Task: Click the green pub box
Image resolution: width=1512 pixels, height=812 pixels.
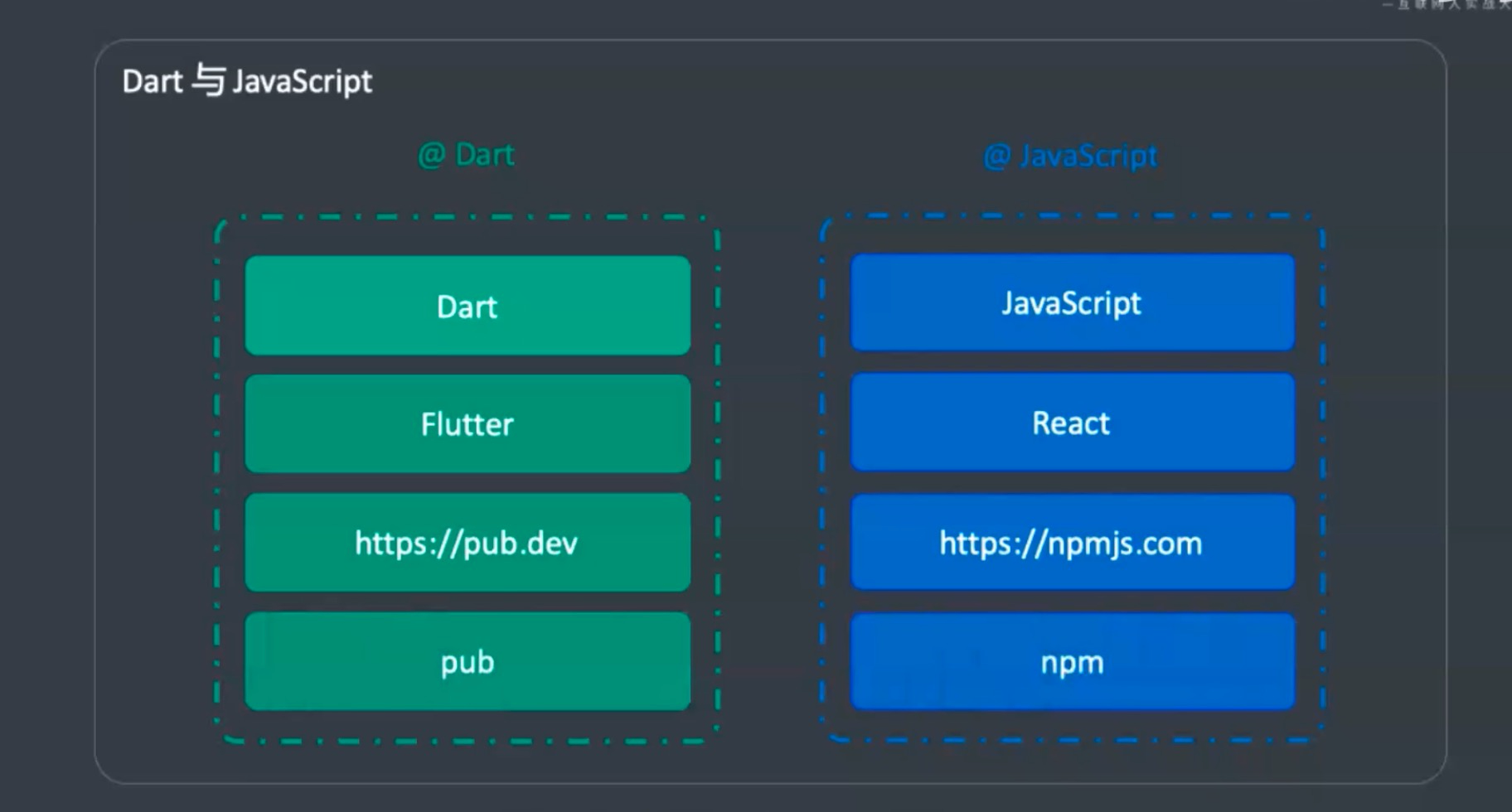Action: [x=468, y=661]
